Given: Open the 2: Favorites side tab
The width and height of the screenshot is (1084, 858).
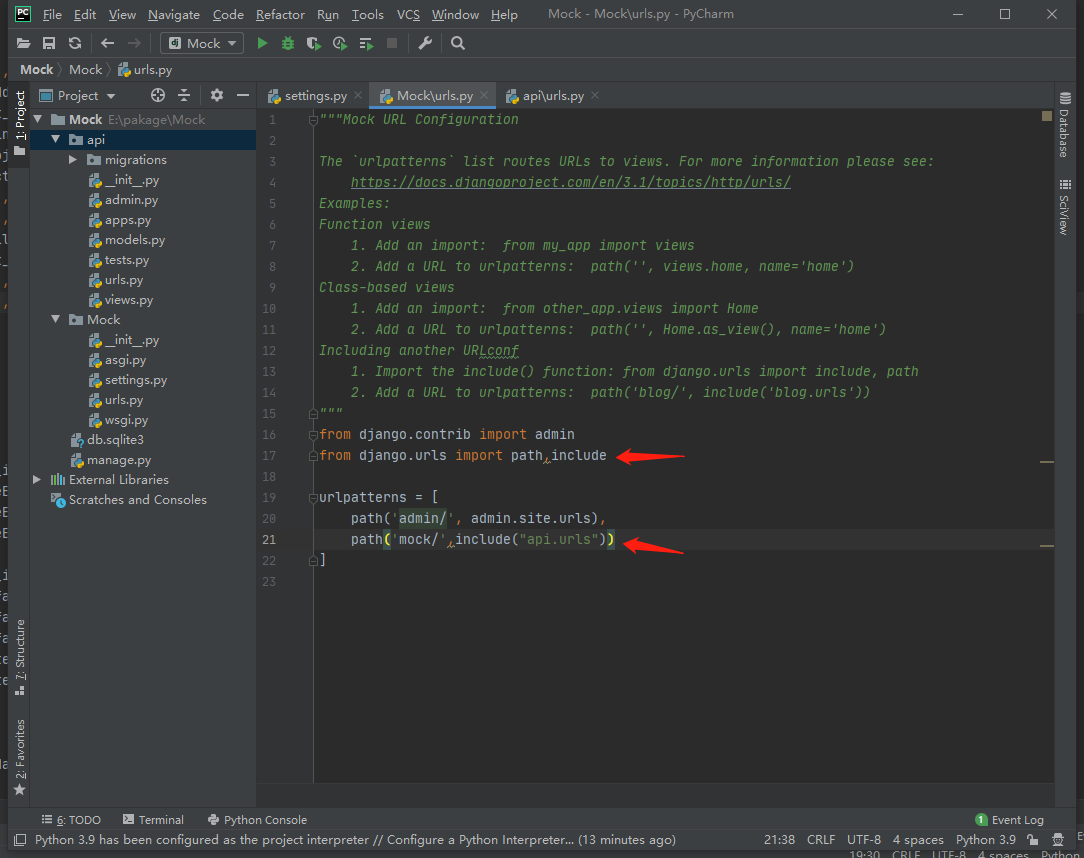Looking at the screenshot, I should [x=20, y=757].
